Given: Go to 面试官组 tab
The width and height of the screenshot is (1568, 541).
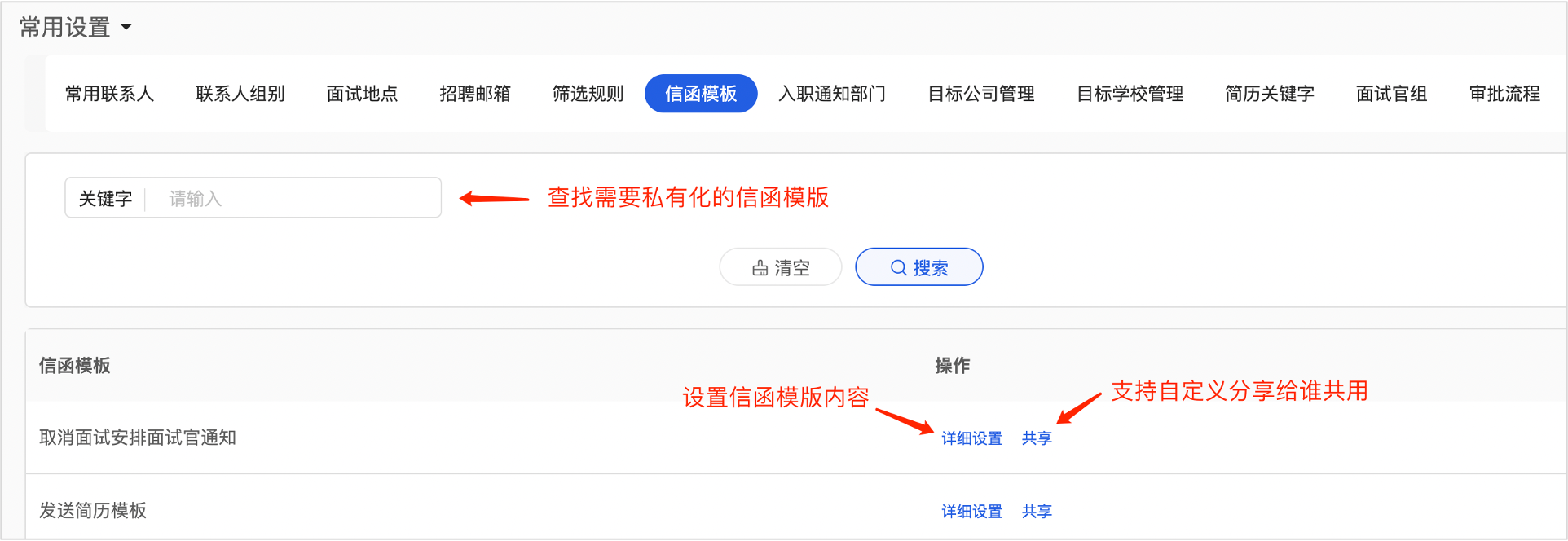Looking at the screenshot, I should (x=1392, y=94).
